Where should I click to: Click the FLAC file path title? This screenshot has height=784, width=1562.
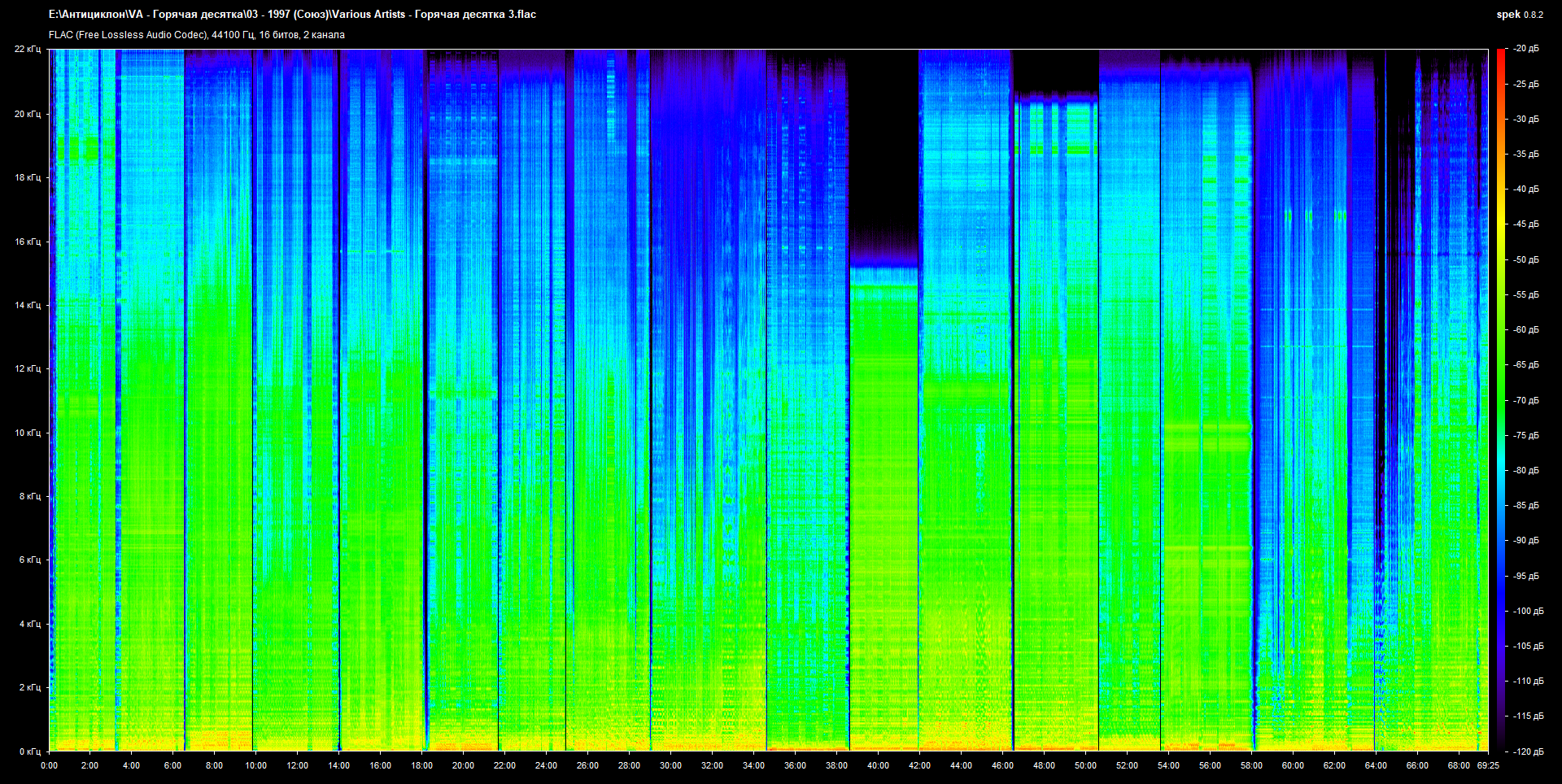tap(292, 15)
